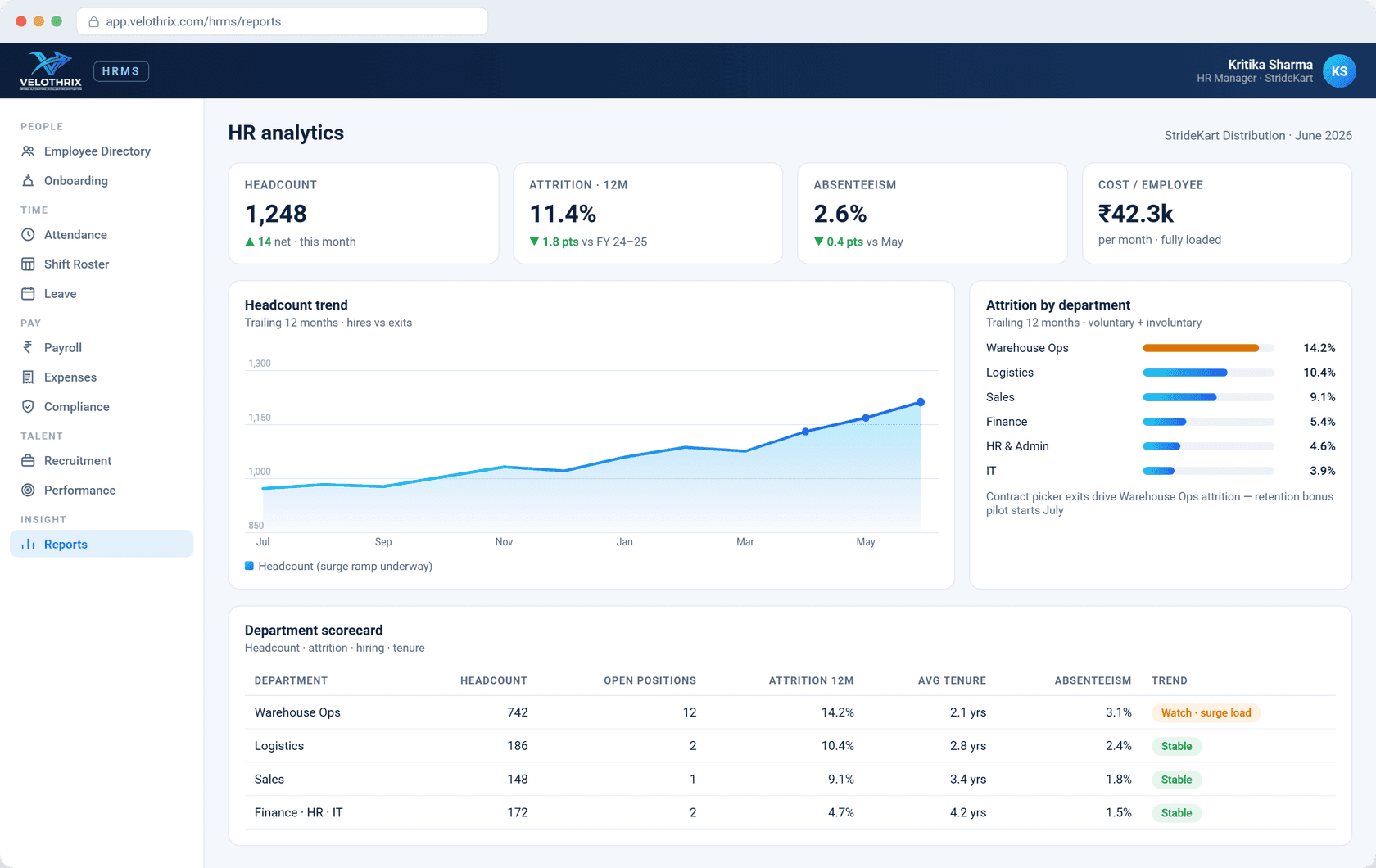Select Payroll in sidebar
Image resolution: width=1376 pixels, height=868 pixels.
coord(102,348)
